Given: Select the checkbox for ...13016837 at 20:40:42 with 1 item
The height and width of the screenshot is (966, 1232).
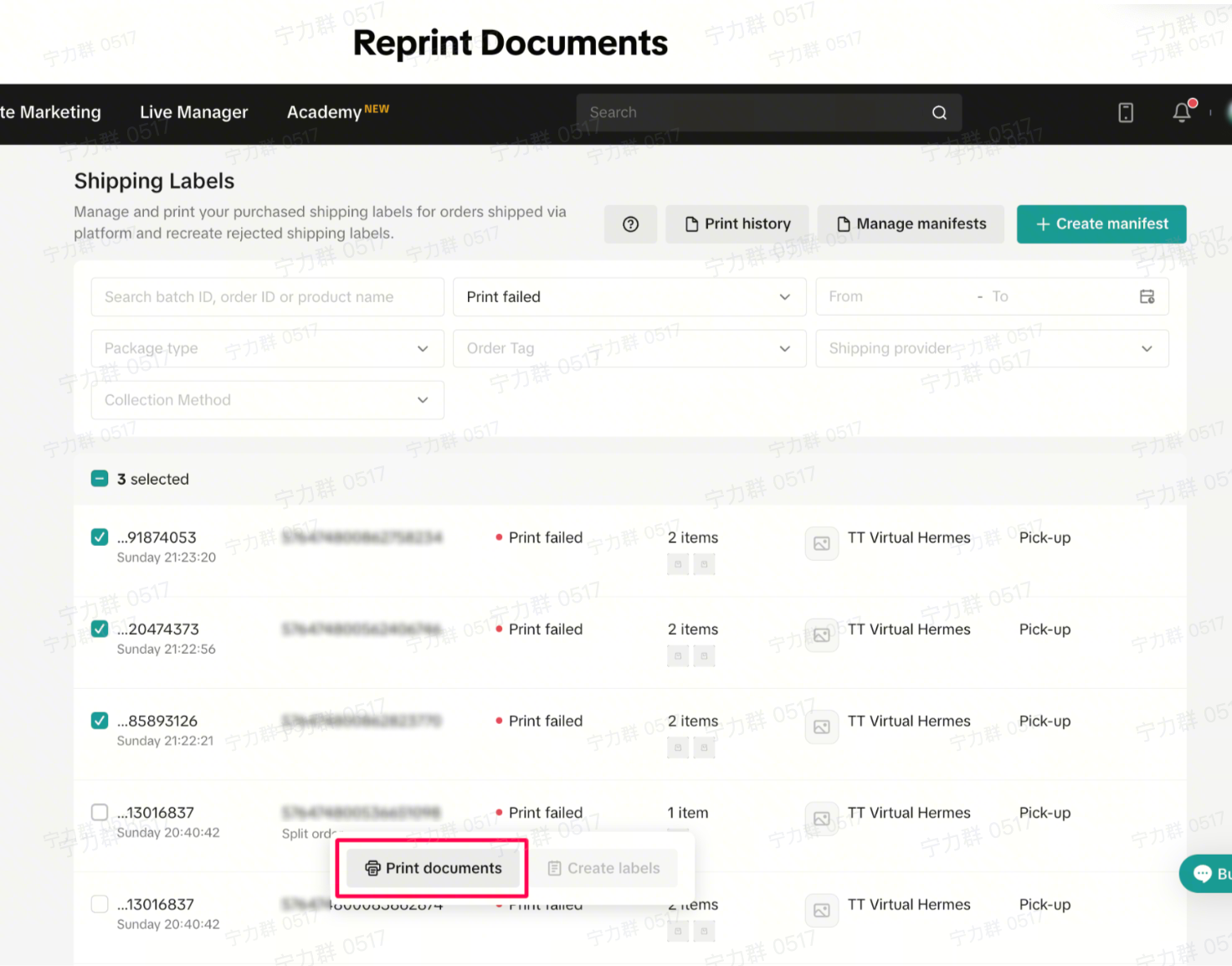Looking at the screenshot, I should point(100,812).
